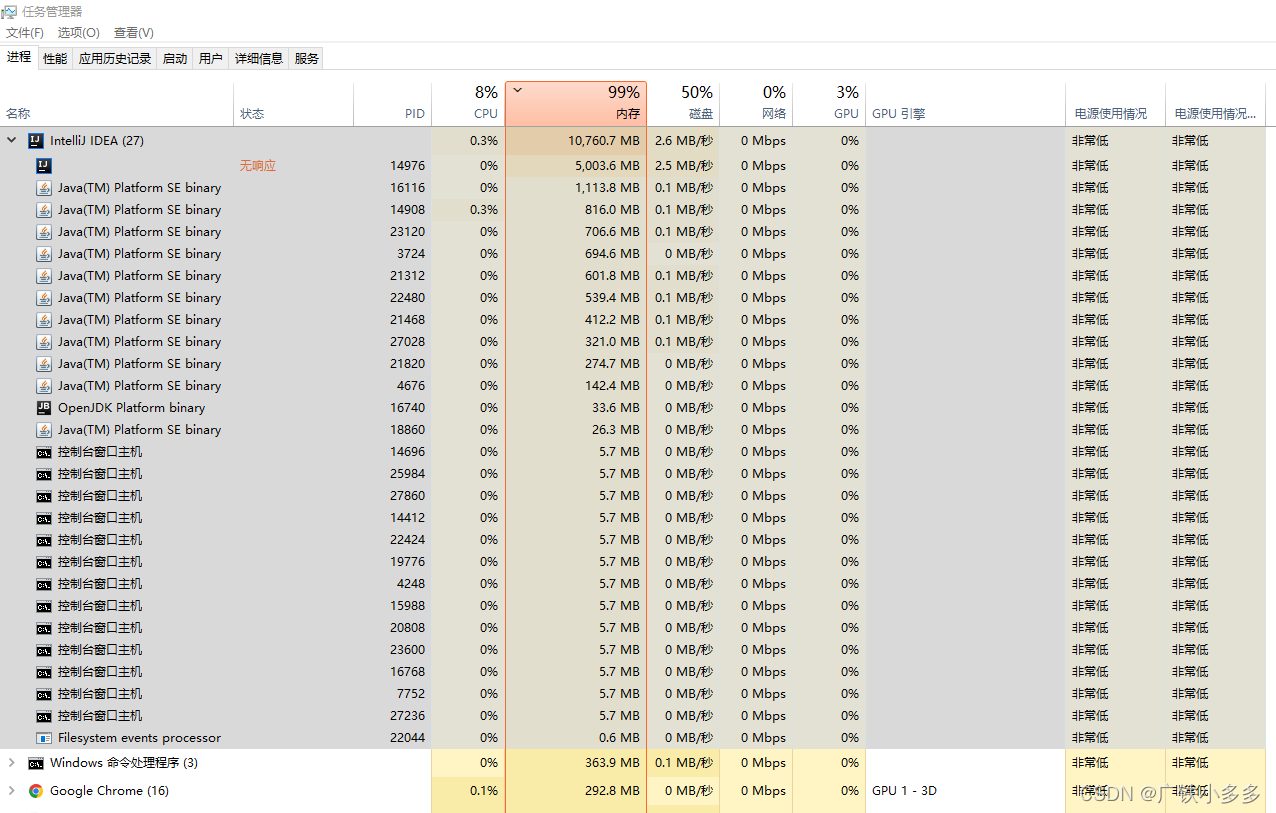Open the 文件(F) menu
The width and height of the screenshot is (1276, 813).
pos(25,33)
